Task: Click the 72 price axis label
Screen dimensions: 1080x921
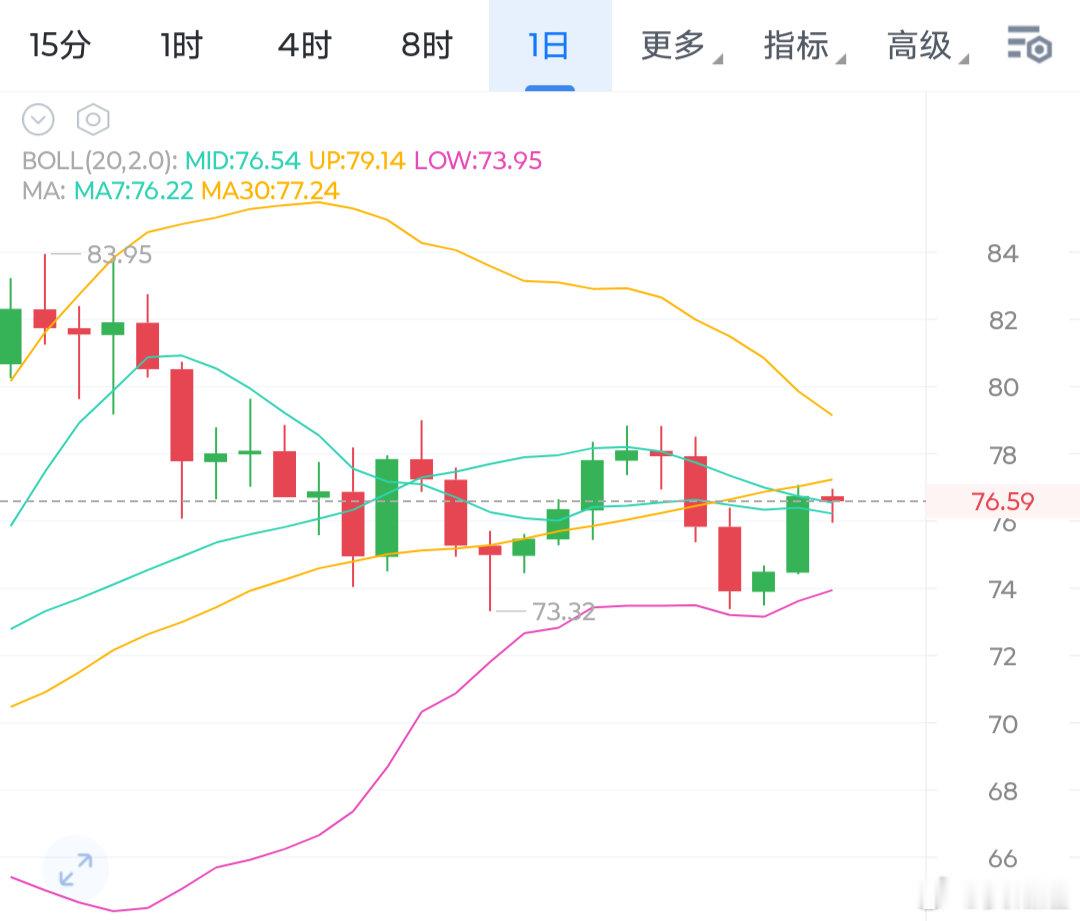Action: click(x=1002, y=656)
